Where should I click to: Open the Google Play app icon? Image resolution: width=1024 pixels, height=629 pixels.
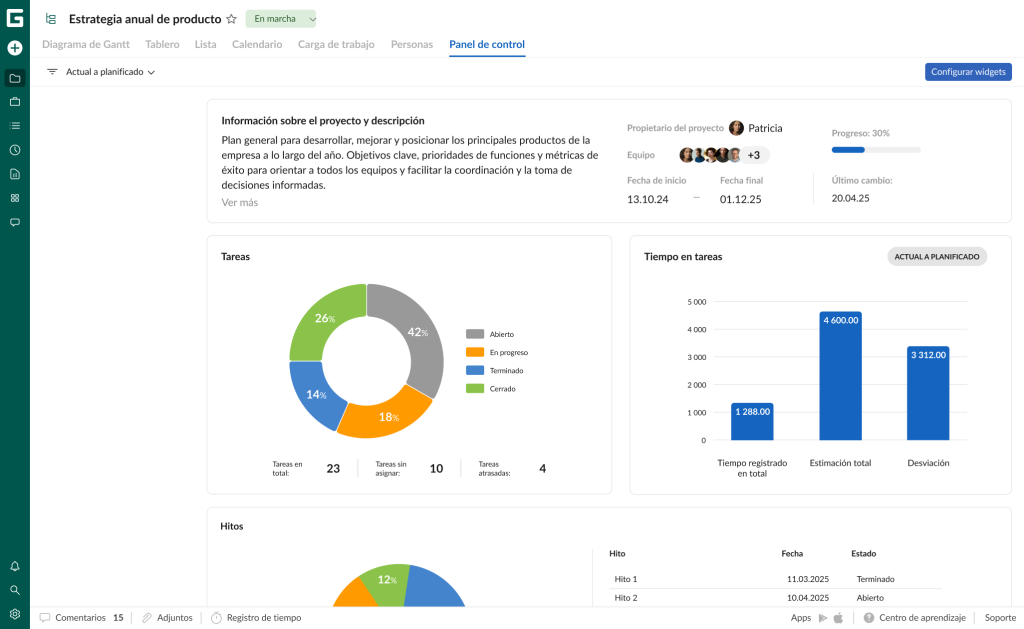coord(823,617)
